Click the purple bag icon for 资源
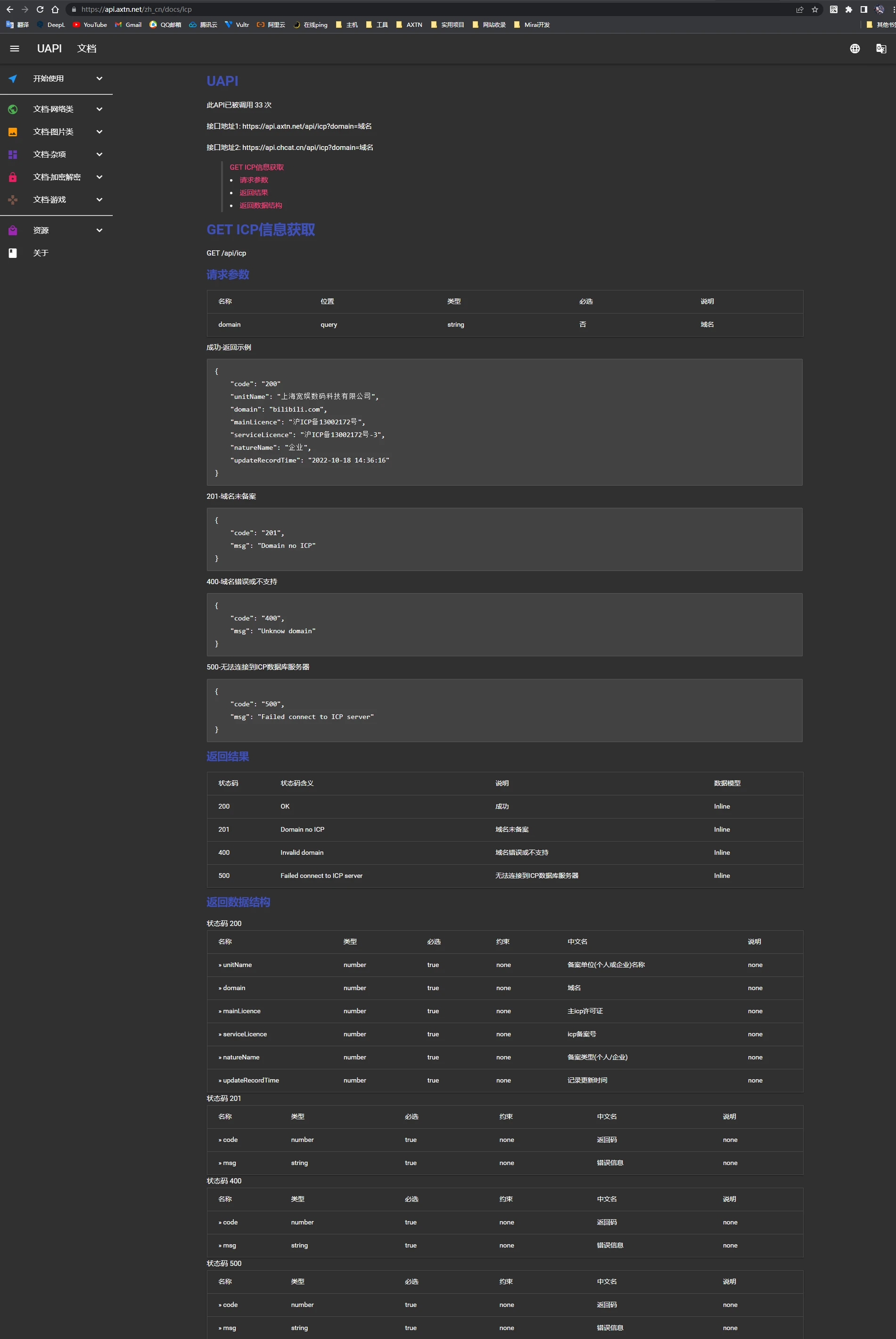Screen dimensions: 896x1339 pos(13,230)
